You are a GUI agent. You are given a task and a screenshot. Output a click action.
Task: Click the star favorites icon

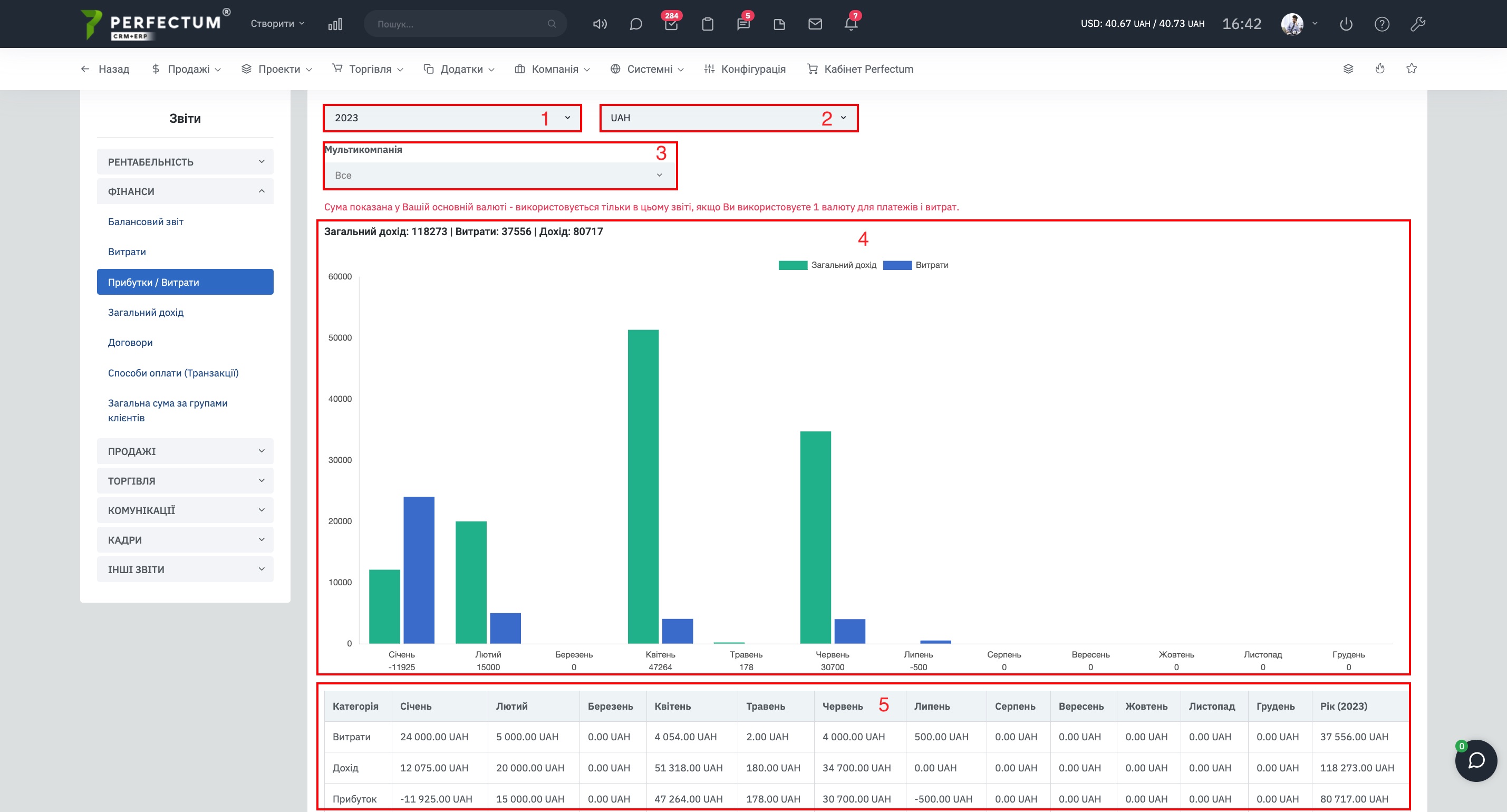(x=1412, y=69)
